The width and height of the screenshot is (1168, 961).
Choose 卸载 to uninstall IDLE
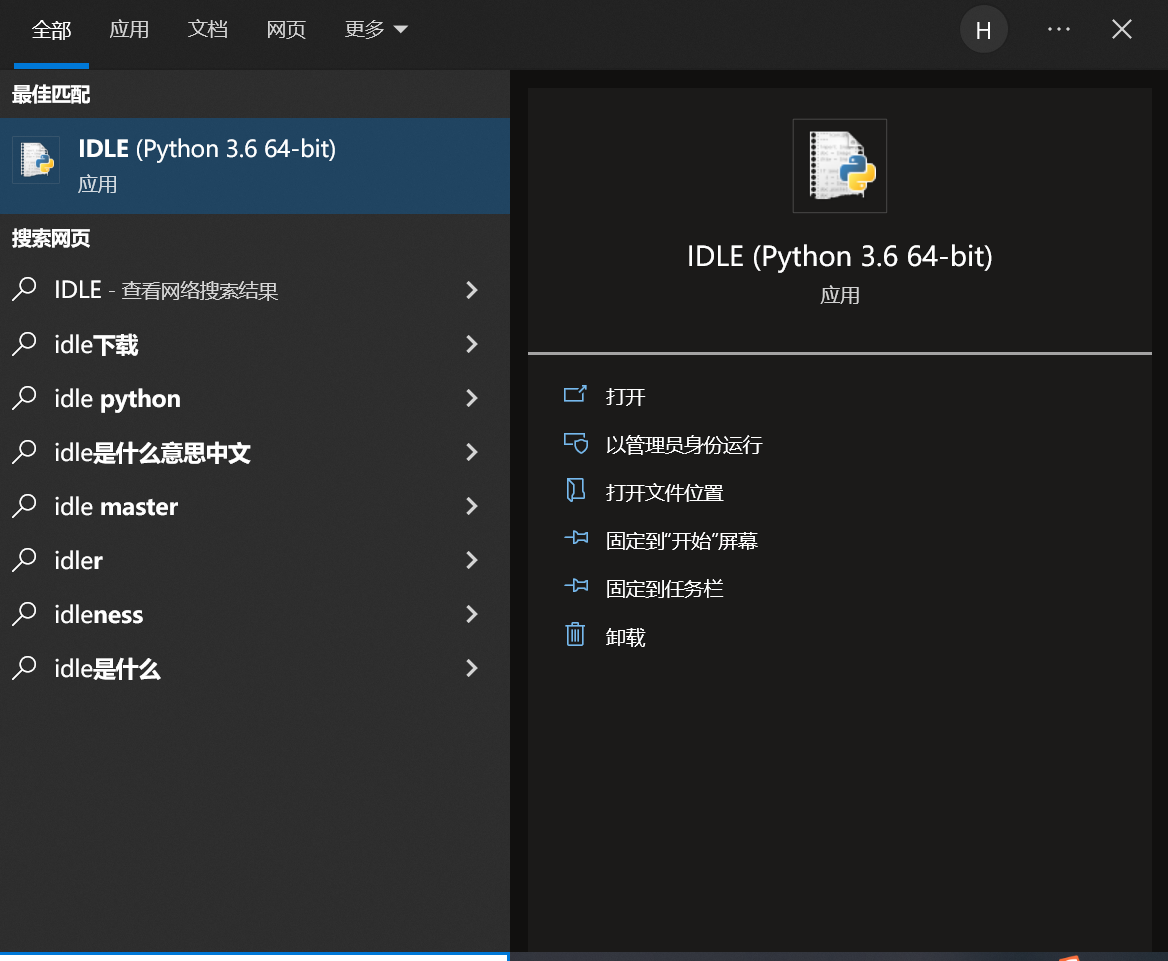[x=625, y=637]
